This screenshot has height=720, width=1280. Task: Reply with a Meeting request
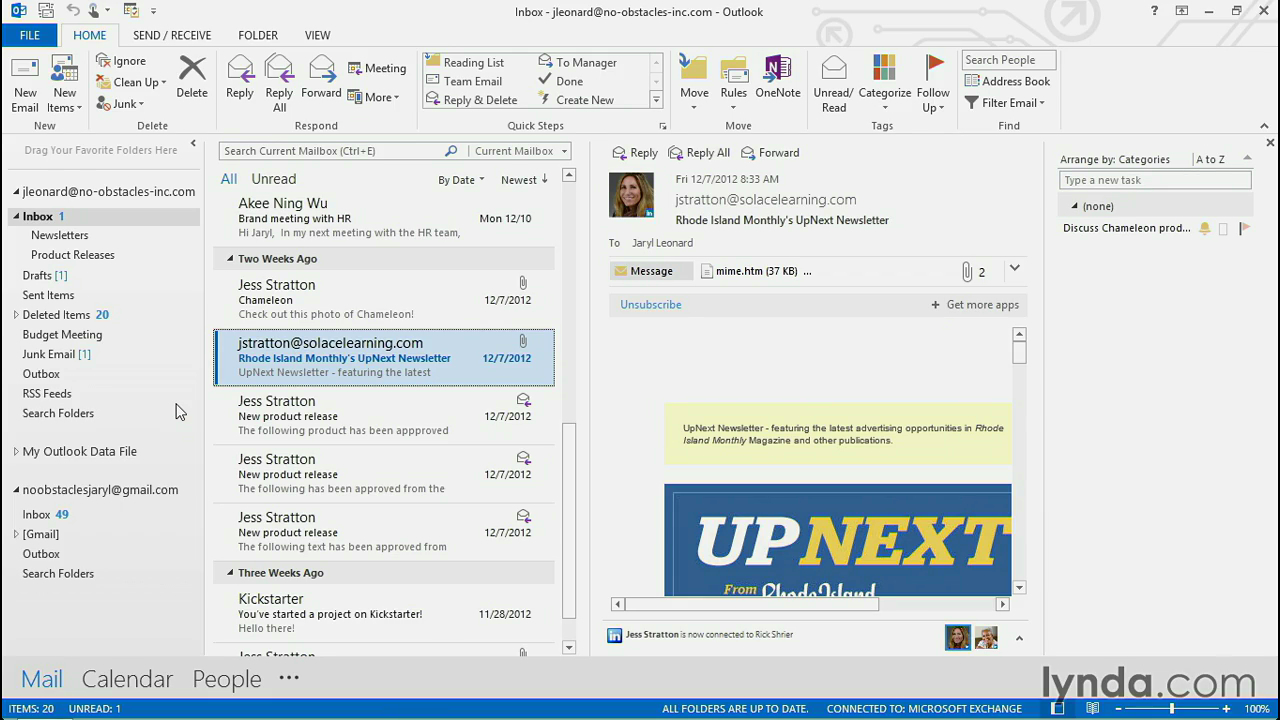click(x=377, y=68)
